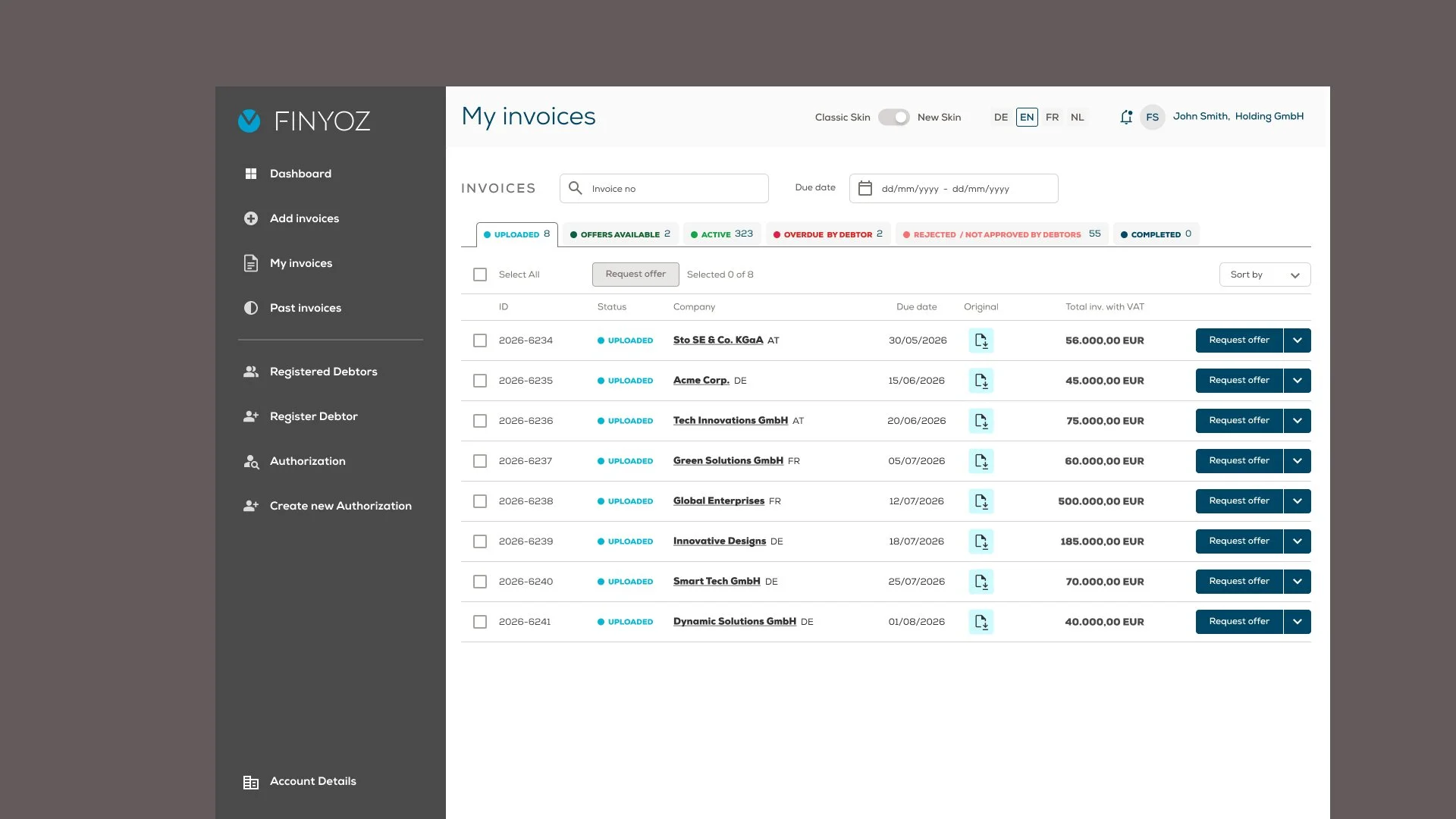Click the calendar icon in due date field
Screen dimensions: 1456x819
tap(864, 189)
